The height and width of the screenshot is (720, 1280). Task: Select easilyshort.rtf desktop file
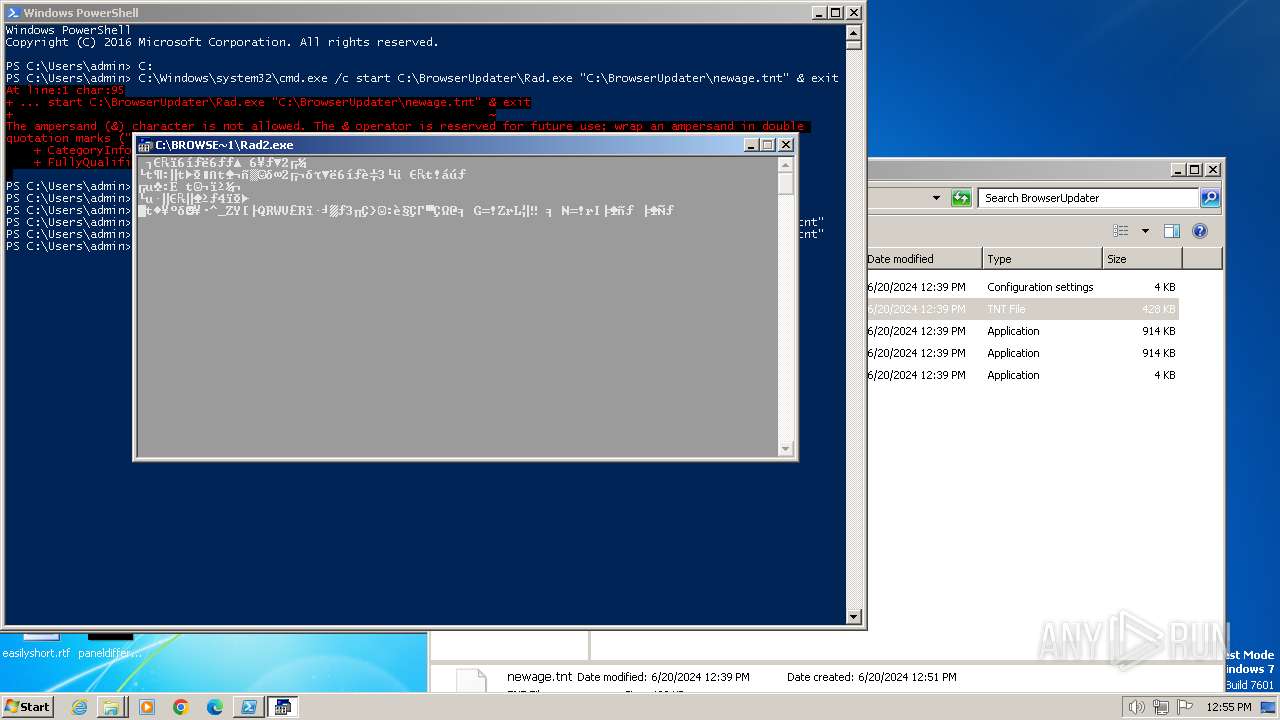[36, 653]
